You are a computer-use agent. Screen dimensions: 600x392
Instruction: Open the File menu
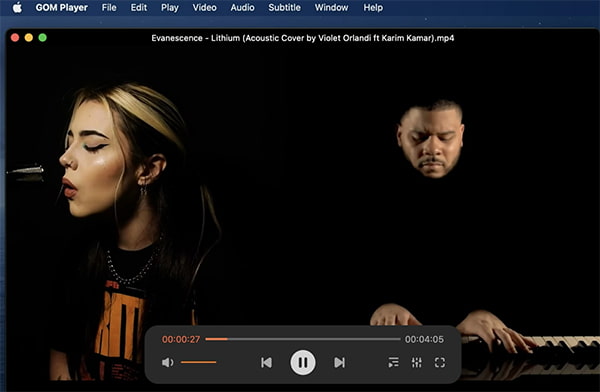[x=109, y=8]
